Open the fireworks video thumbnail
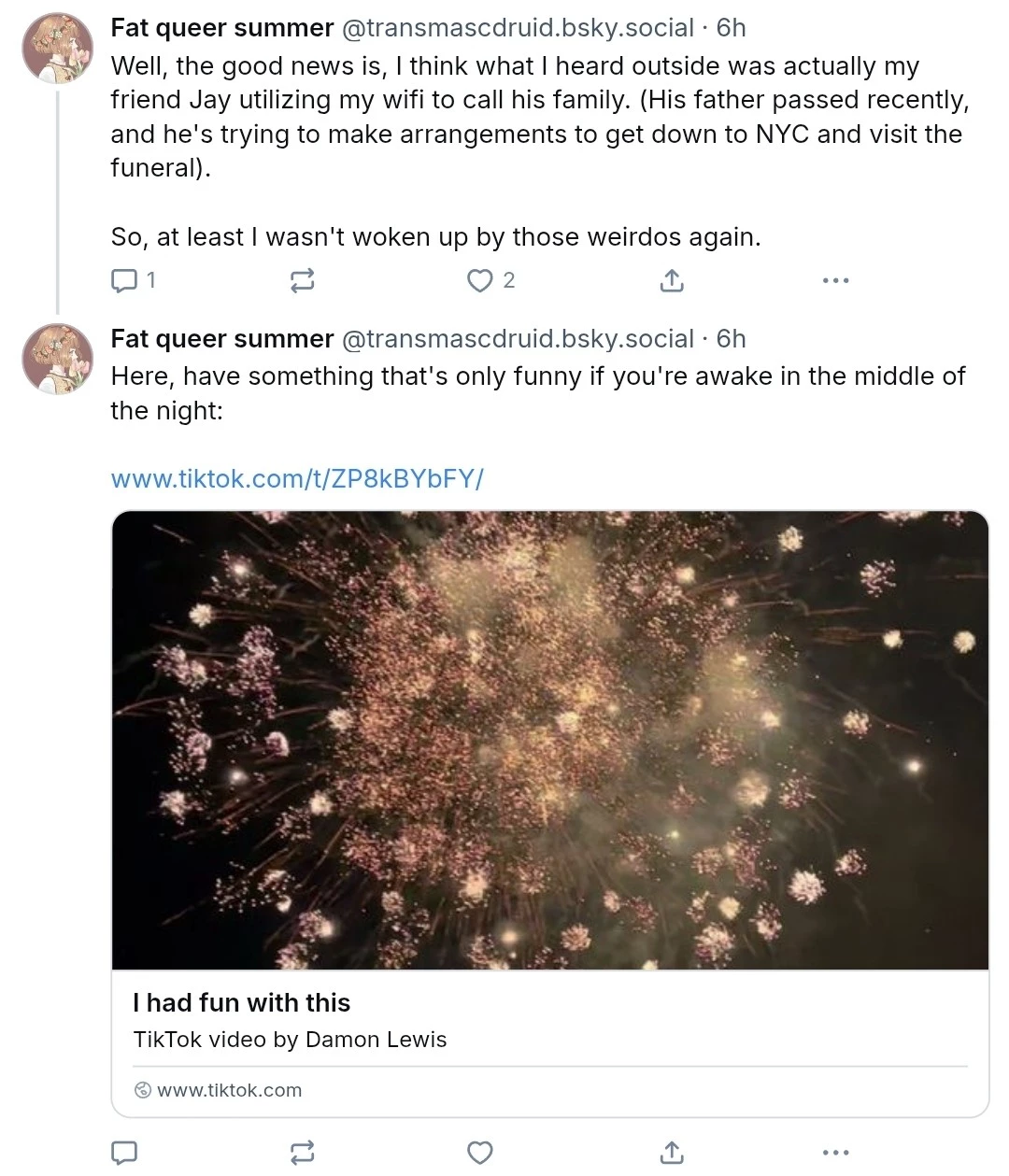 point(550,740)
